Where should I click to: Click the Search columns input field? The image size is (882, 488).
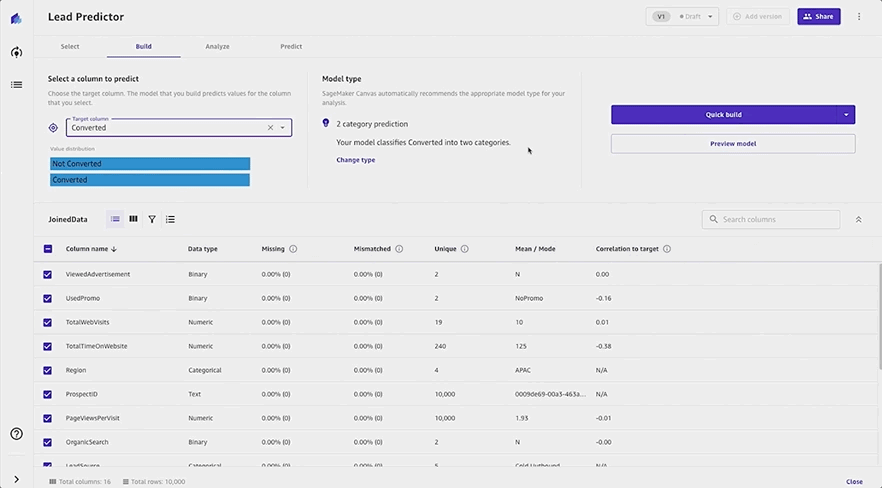click(x=771, y=219)
